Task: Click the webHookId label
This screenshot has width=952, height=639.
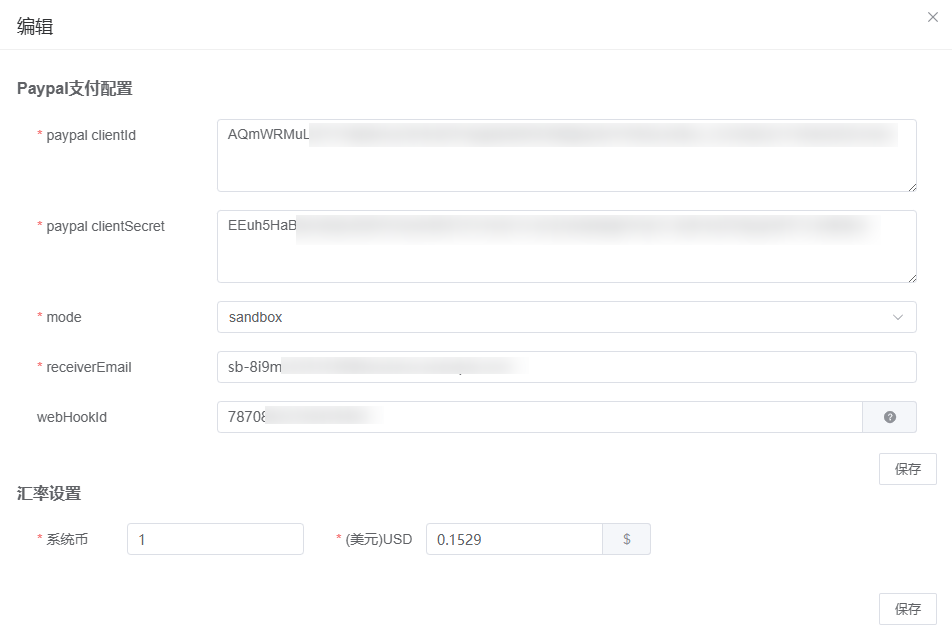Action: click(x=72, y=417)
